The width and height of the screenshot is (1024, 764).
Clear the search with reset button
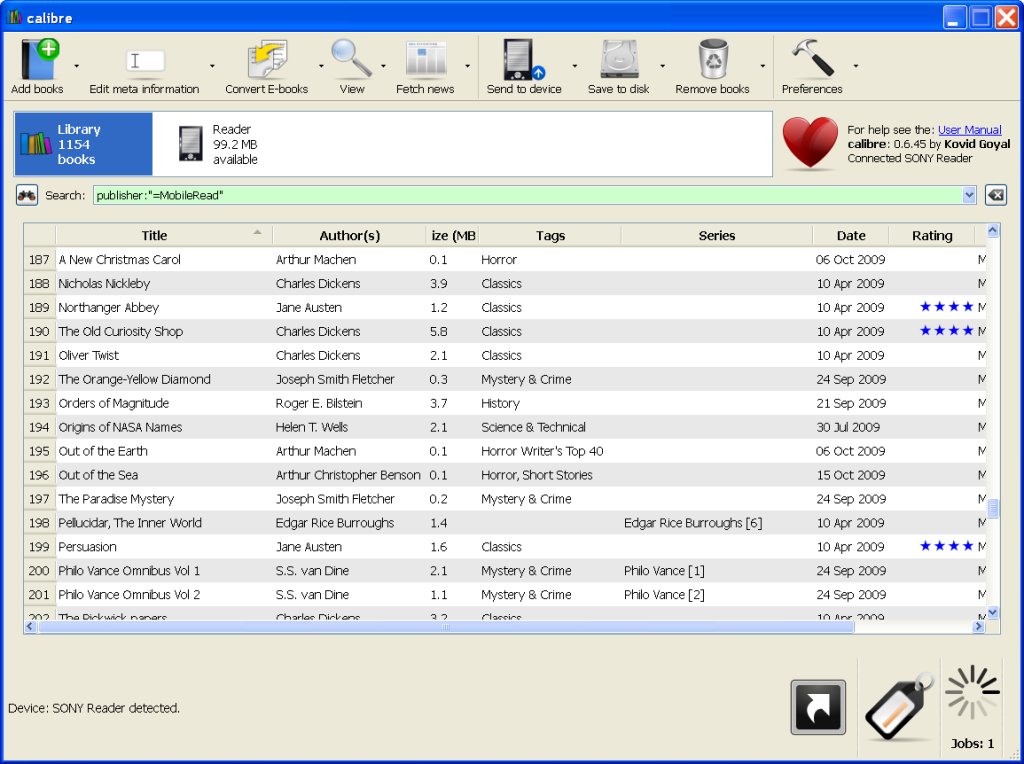coord(995,196)
